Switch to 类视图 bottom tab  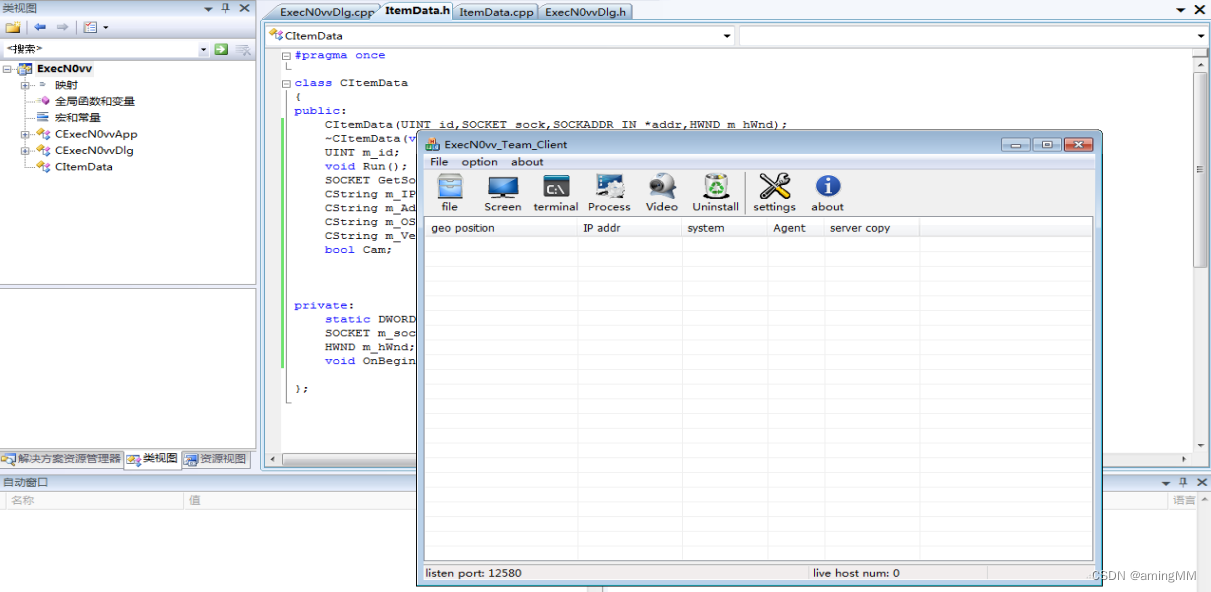point(153,458)
